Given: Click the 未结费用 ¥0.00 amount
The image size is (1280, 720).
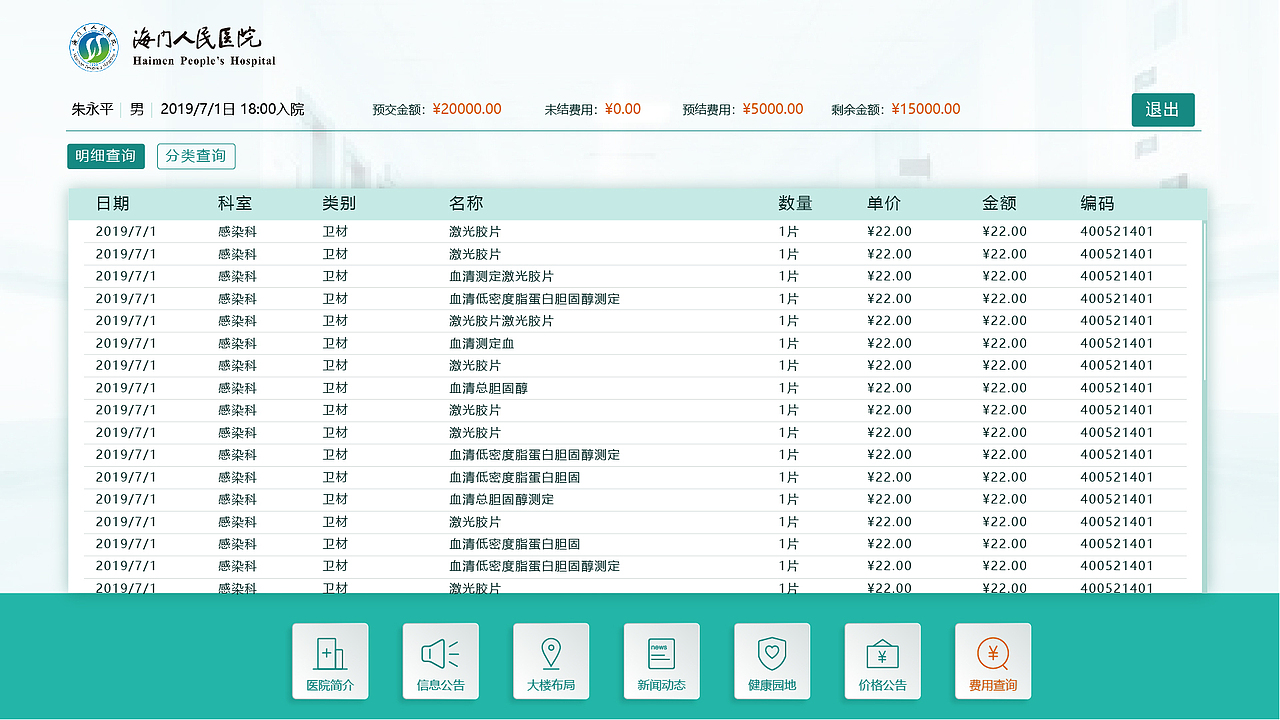Looking at the screenshot, I should [622, 109].
